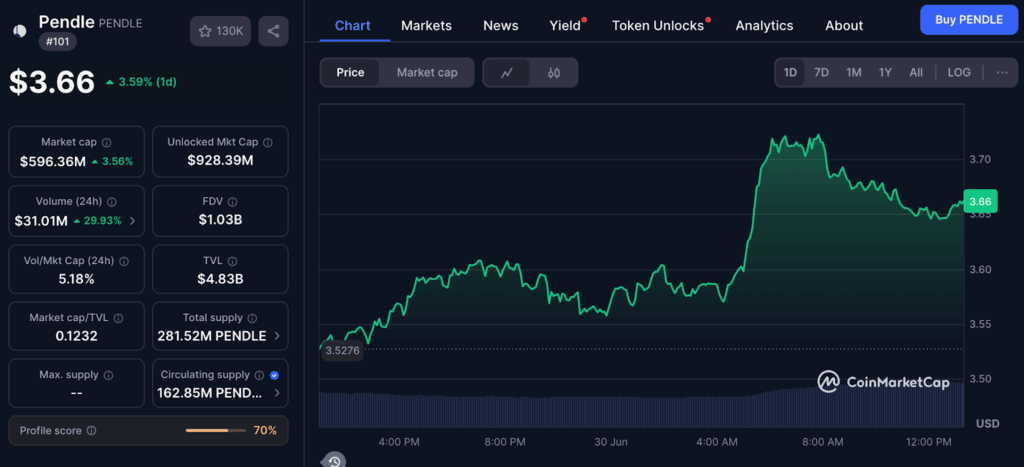Expand Volume (24h) details chevron
This screenshot has height=467, width=1024.
click(133, 221)
